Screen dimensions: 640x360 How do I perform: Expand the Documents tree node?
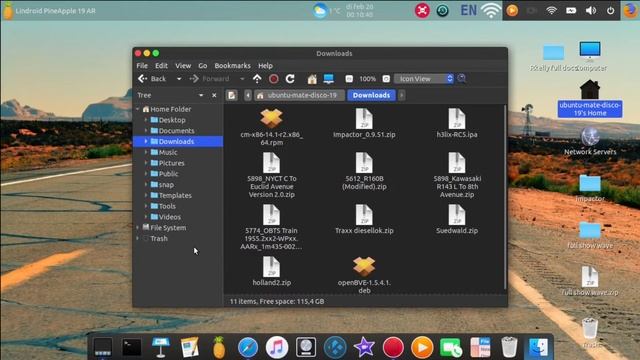146,131
